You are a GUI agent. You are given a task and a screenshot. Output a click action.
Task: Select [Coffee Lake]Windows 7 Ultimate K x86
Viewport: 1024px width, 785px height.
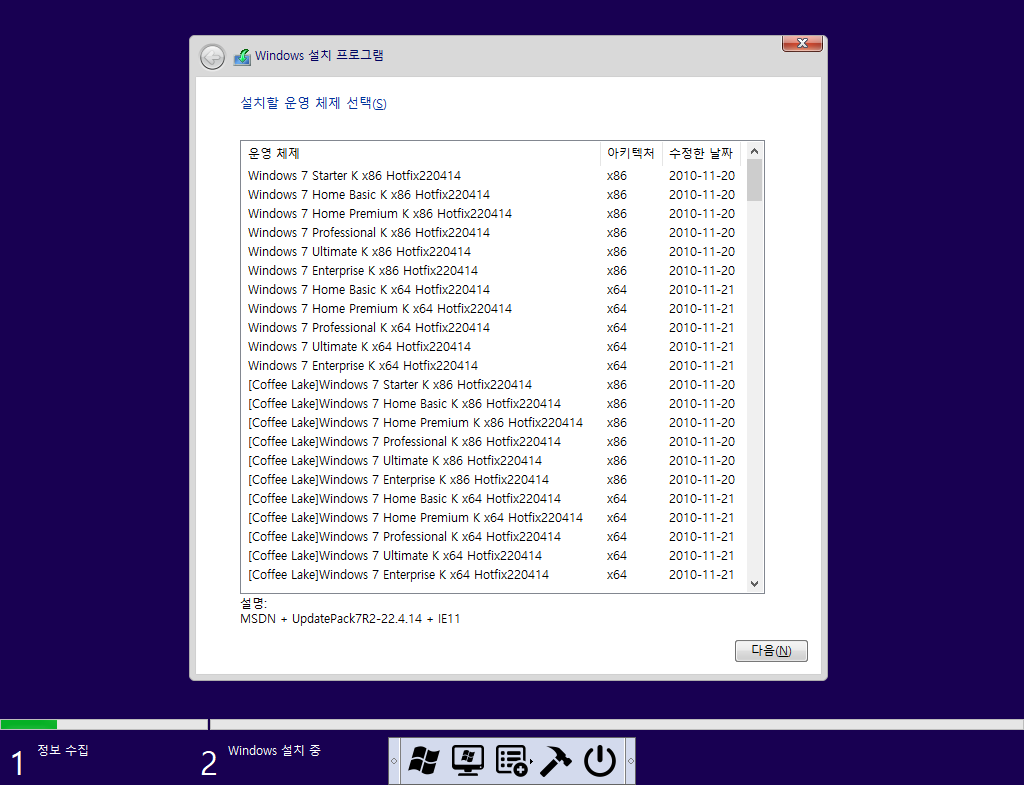point(492,460)
